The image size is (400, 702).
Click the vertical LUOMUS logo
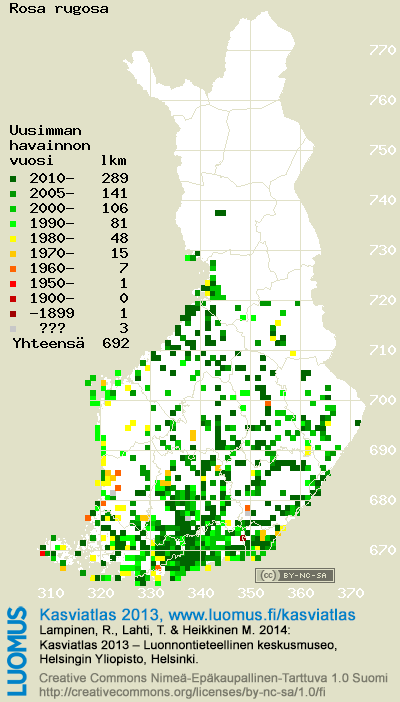[x=17, y=651]
